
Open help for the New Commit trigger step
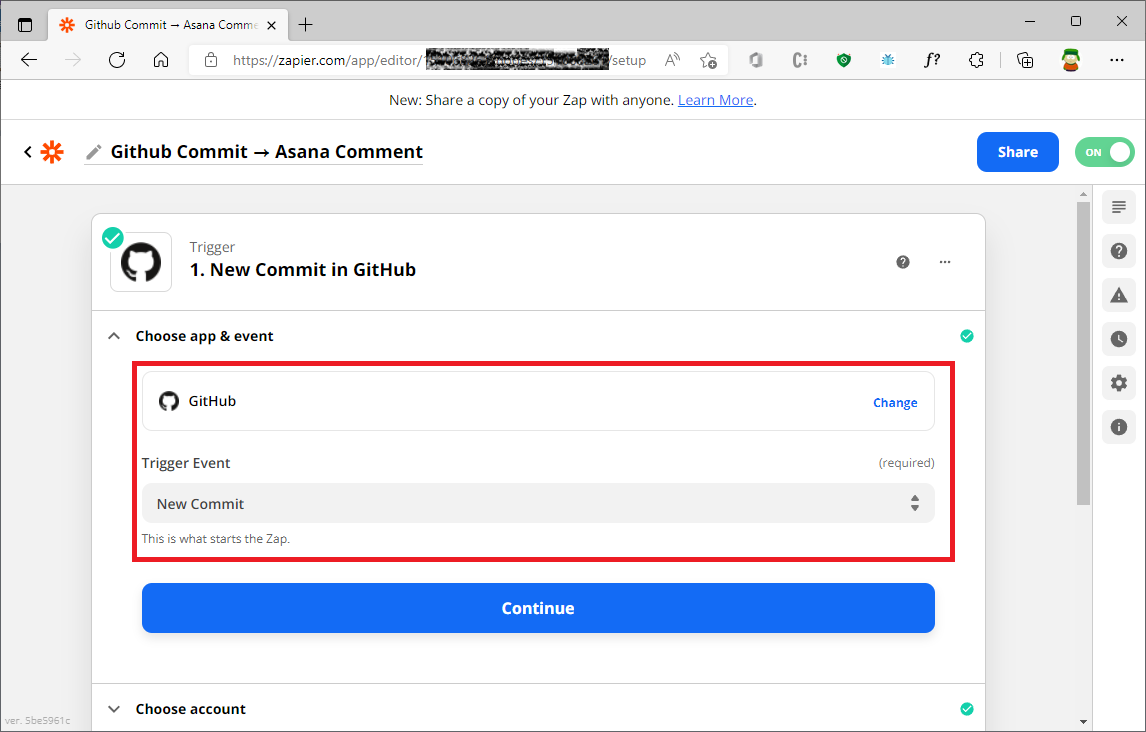coord(903,262)
